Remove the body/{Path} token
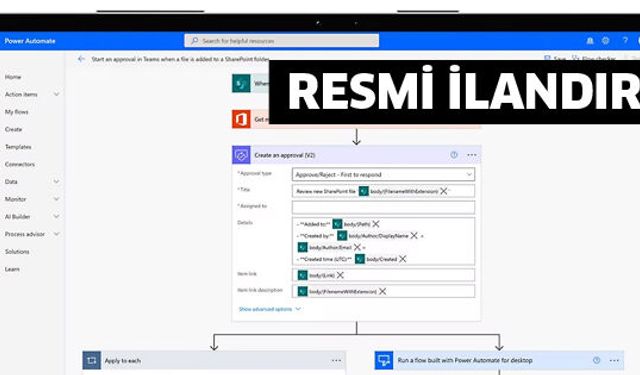Screen dimensions: 640x375 (376, 224)
